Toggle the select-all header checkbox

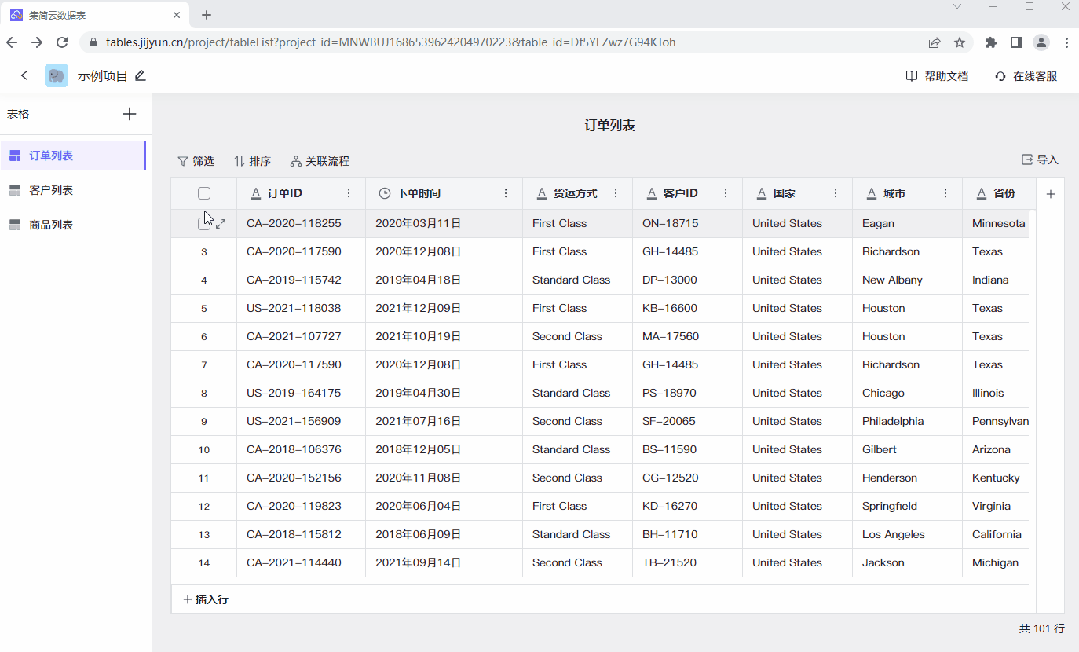pos(204,193)
